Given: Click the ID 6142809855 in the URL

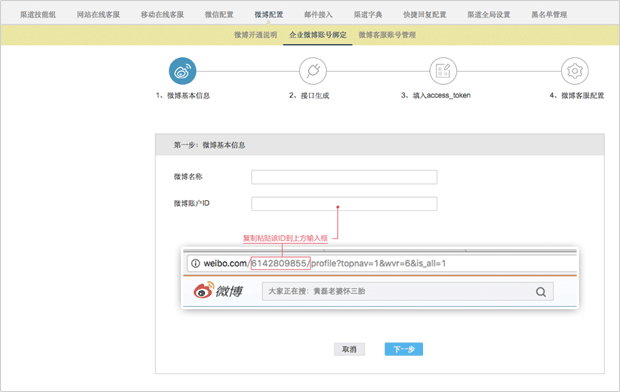Looking at the screenshot, I should pyautogui.click(x=280, y=263).
